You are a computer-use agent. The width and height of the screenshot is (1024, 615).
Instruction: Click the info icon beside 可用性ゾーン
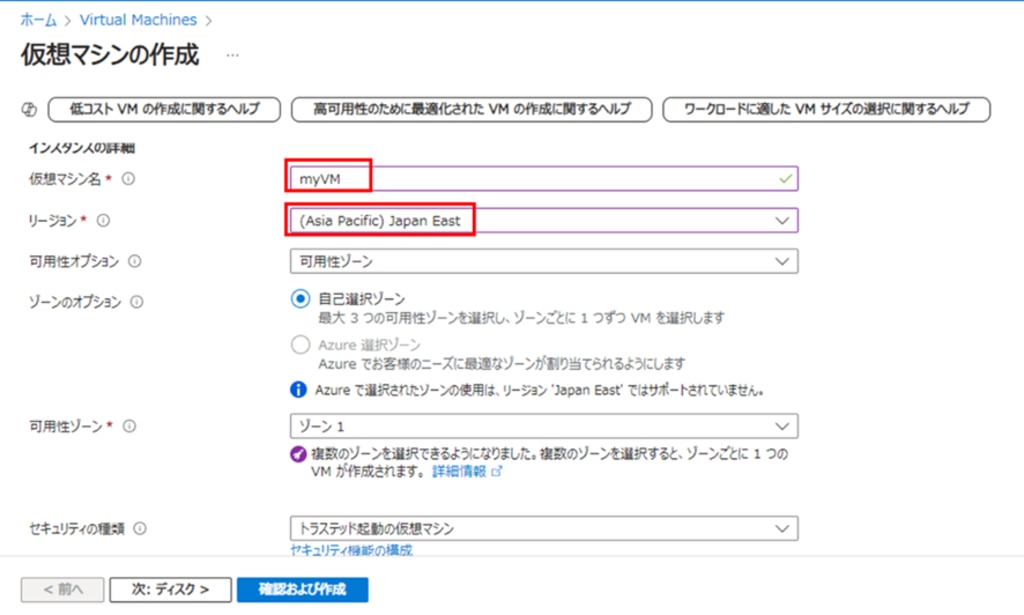click(127, 426)
